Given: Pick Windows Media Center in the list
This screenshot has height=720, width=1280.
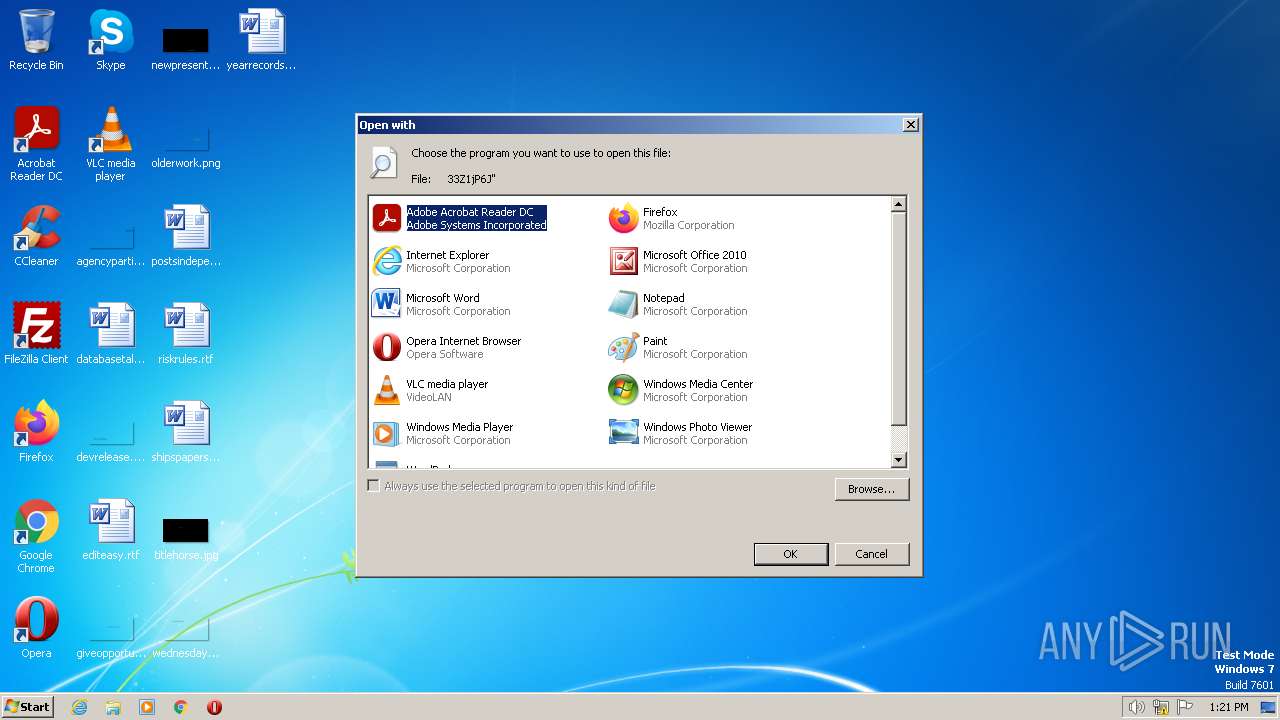Looking at the screenshot, I should click(681, 390).
